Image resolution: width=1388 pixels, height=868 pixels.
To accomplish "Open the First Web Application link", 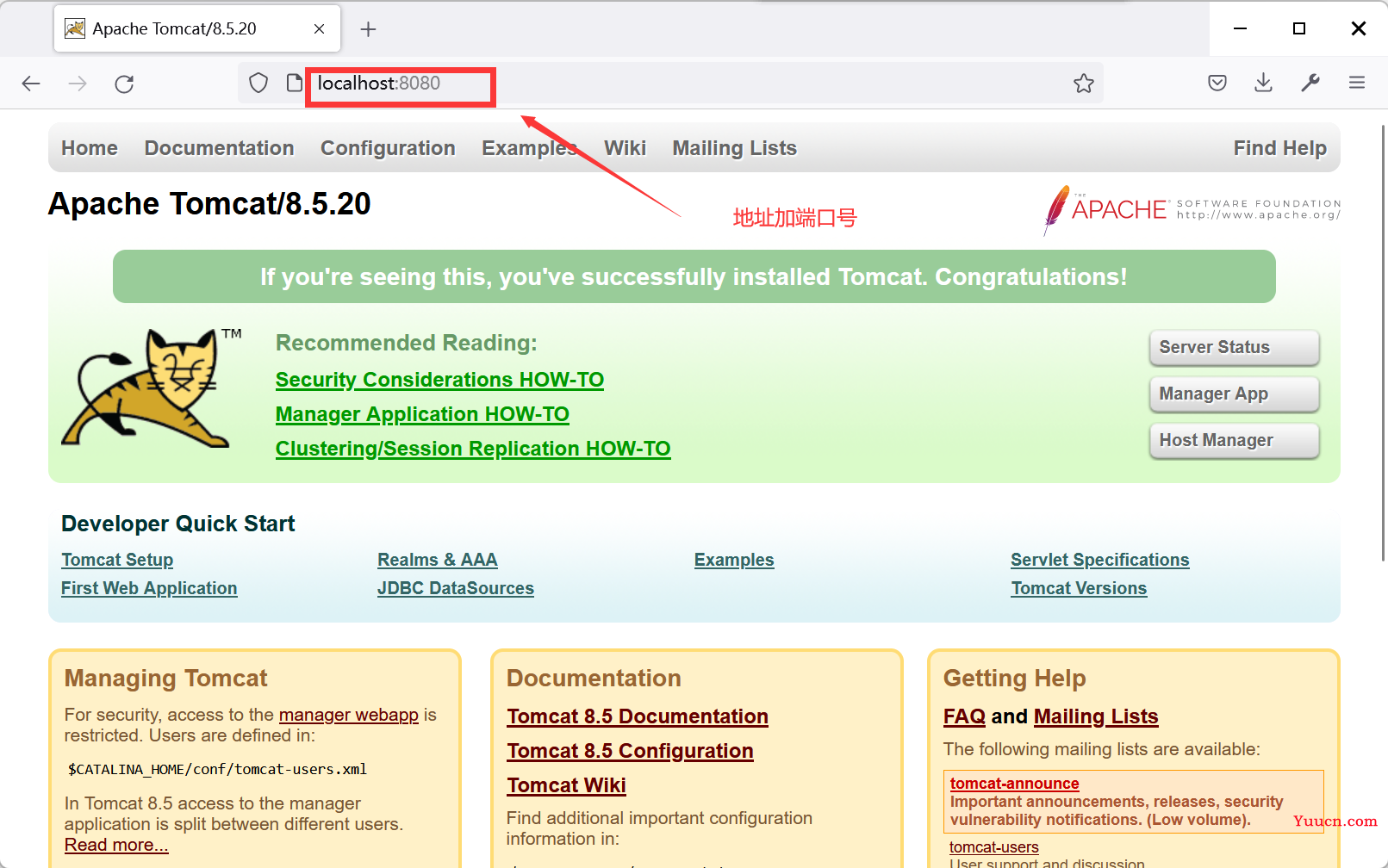I will point(149,588).
